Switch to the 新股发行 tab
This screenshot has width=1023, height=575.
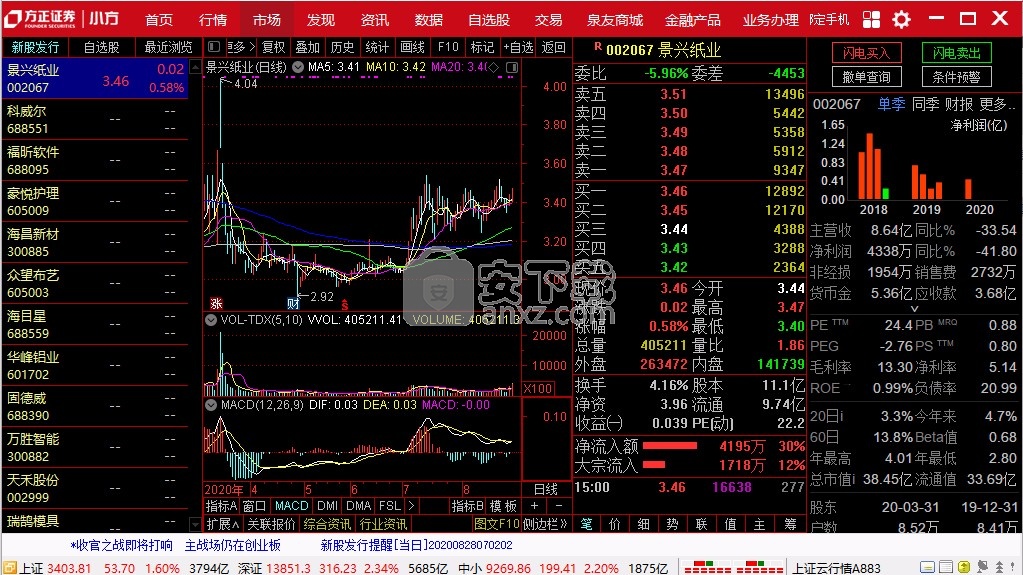[35, 47]
